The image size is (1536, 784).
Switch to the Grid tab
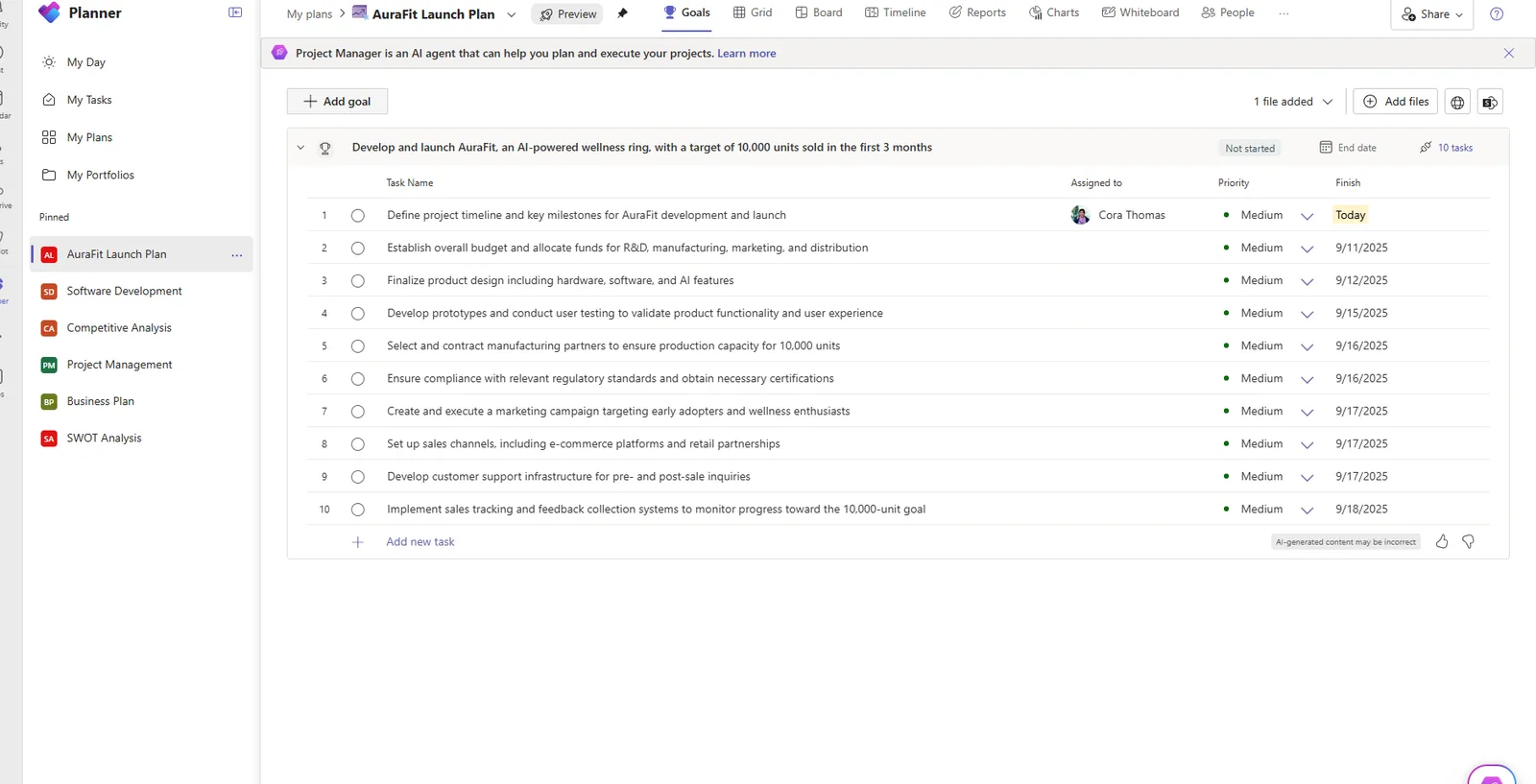tap(753, 12)
